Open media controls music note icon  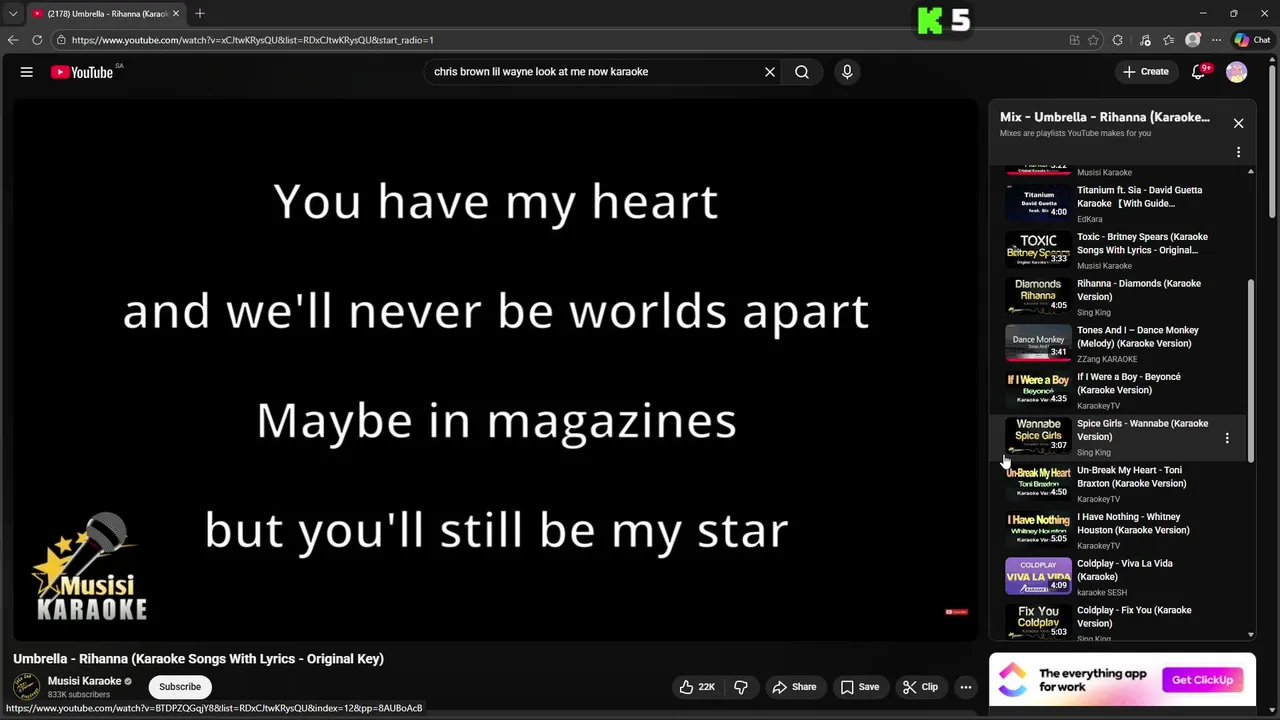[1145, 40]
